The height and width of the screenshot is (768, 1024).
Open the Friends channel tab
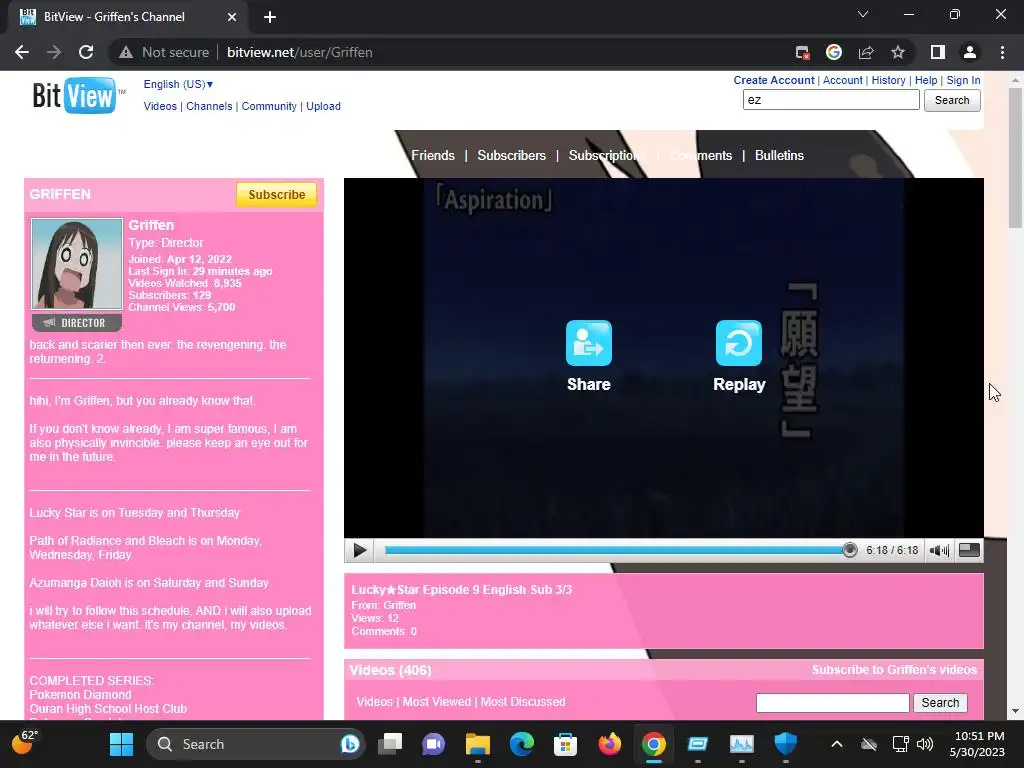click(x=432, y=155)
